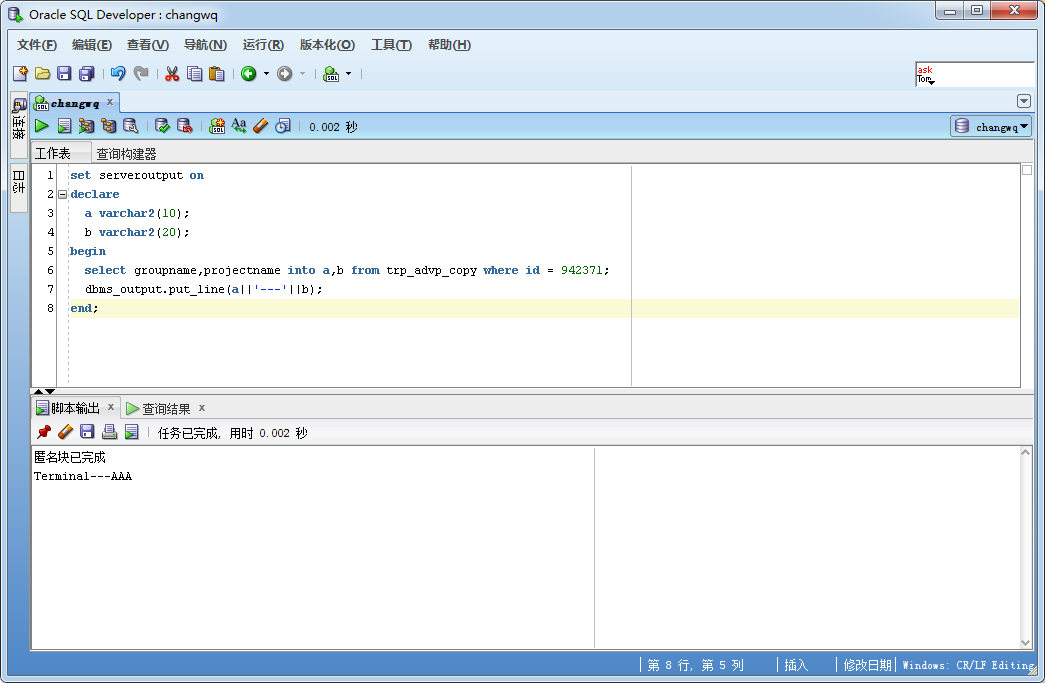This screenshot has height=683, width=1045.
Task: Change text case with the Aa icon
Action: [x=239, y=126]
